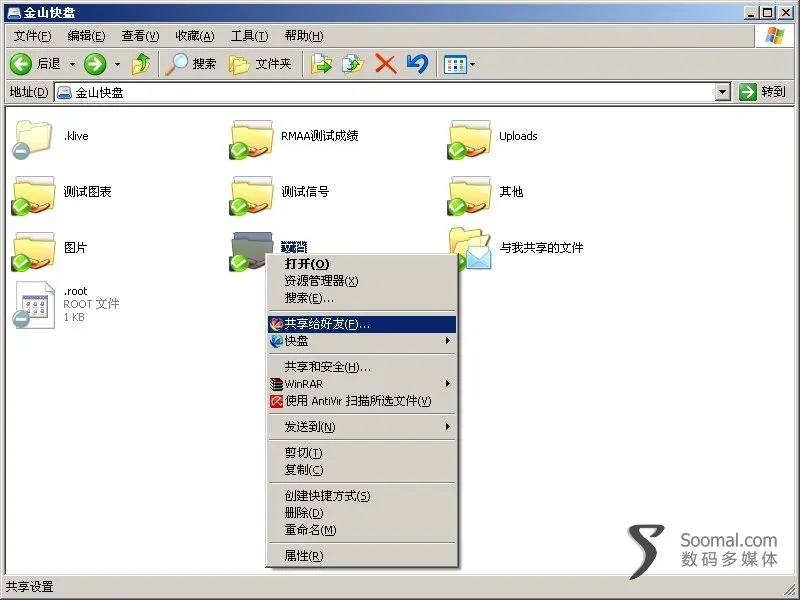800x600 pixels.
Task: Choose 搜索(E)... in the context menu
Action: coord(362,297)
